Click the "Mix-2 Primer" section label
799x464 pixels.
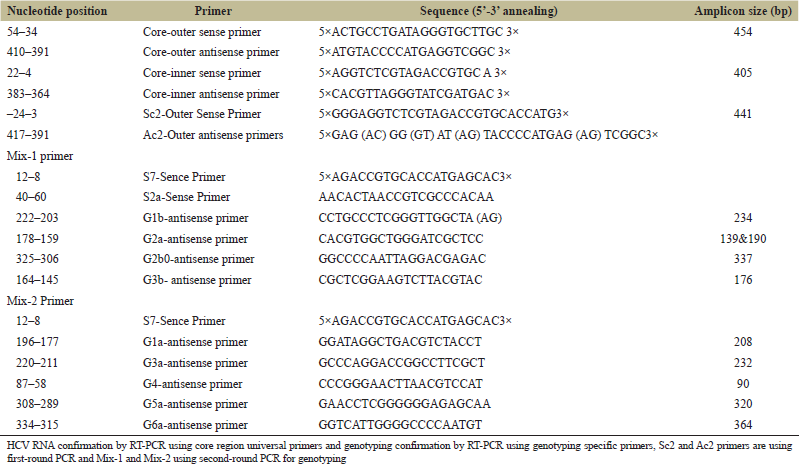pos(42,300)
